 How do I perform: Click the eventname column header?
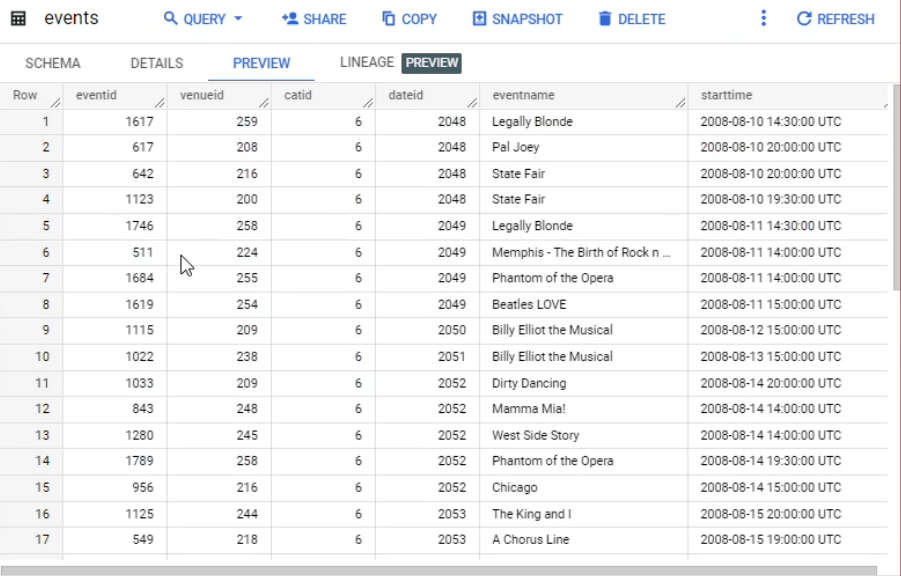tap(523, 95)
